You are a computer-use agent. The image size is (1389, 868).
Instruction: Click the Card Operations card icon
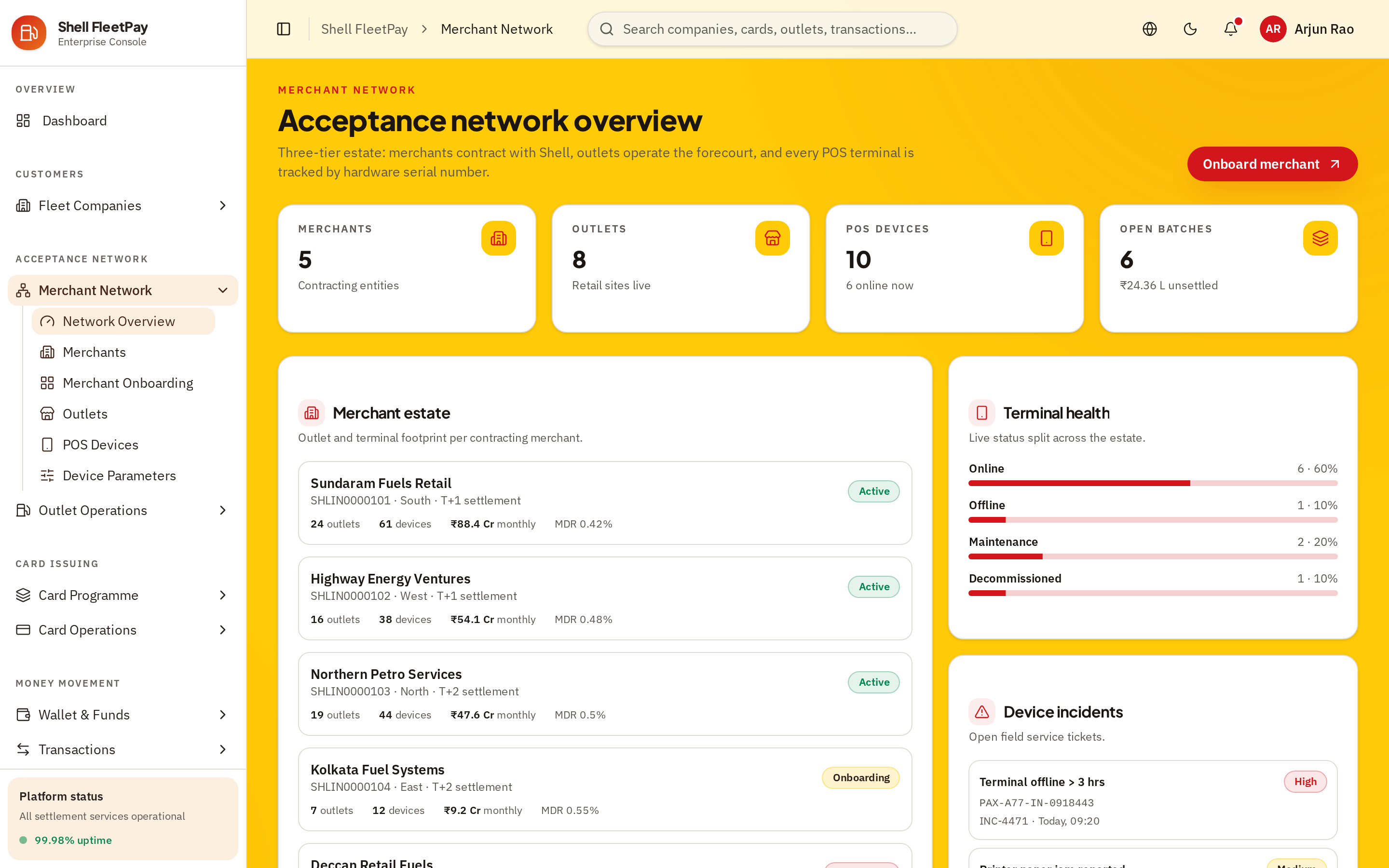23,630
